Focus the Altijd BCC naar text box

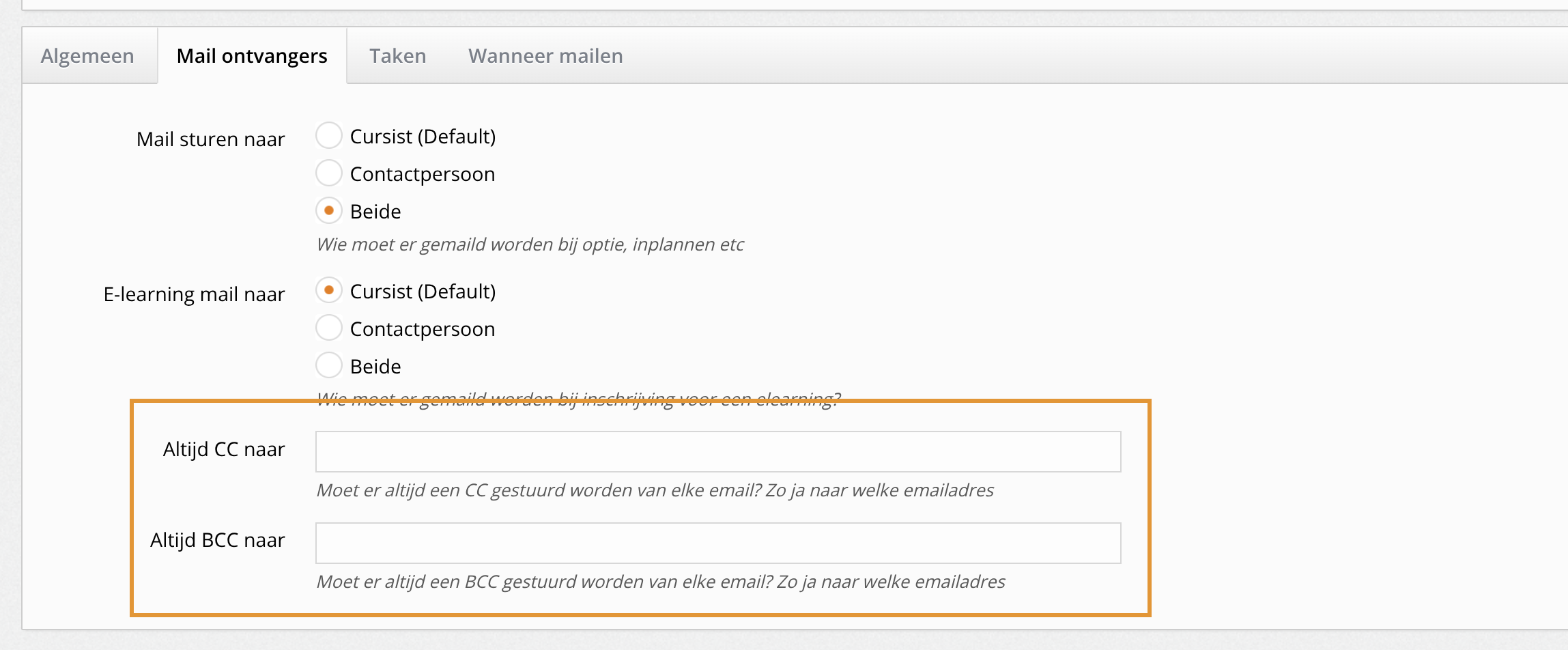[717, 543]
